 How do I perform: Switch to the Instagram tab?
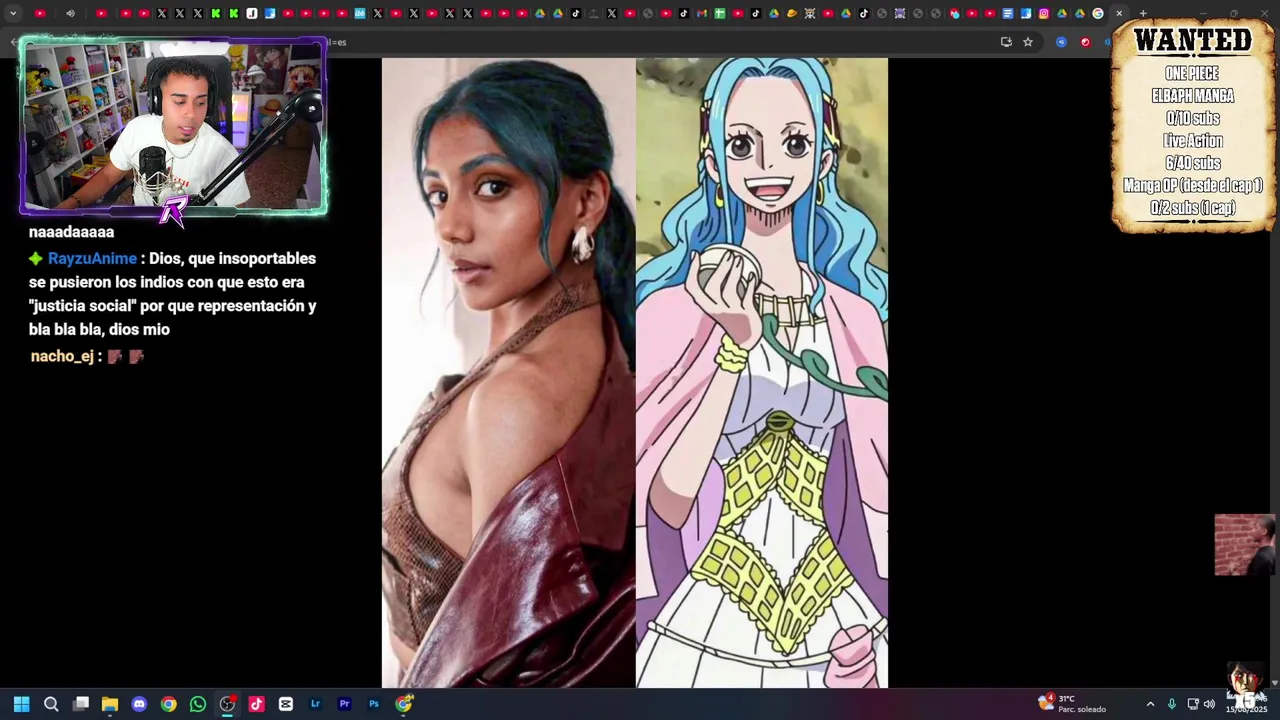(1044, 13)
